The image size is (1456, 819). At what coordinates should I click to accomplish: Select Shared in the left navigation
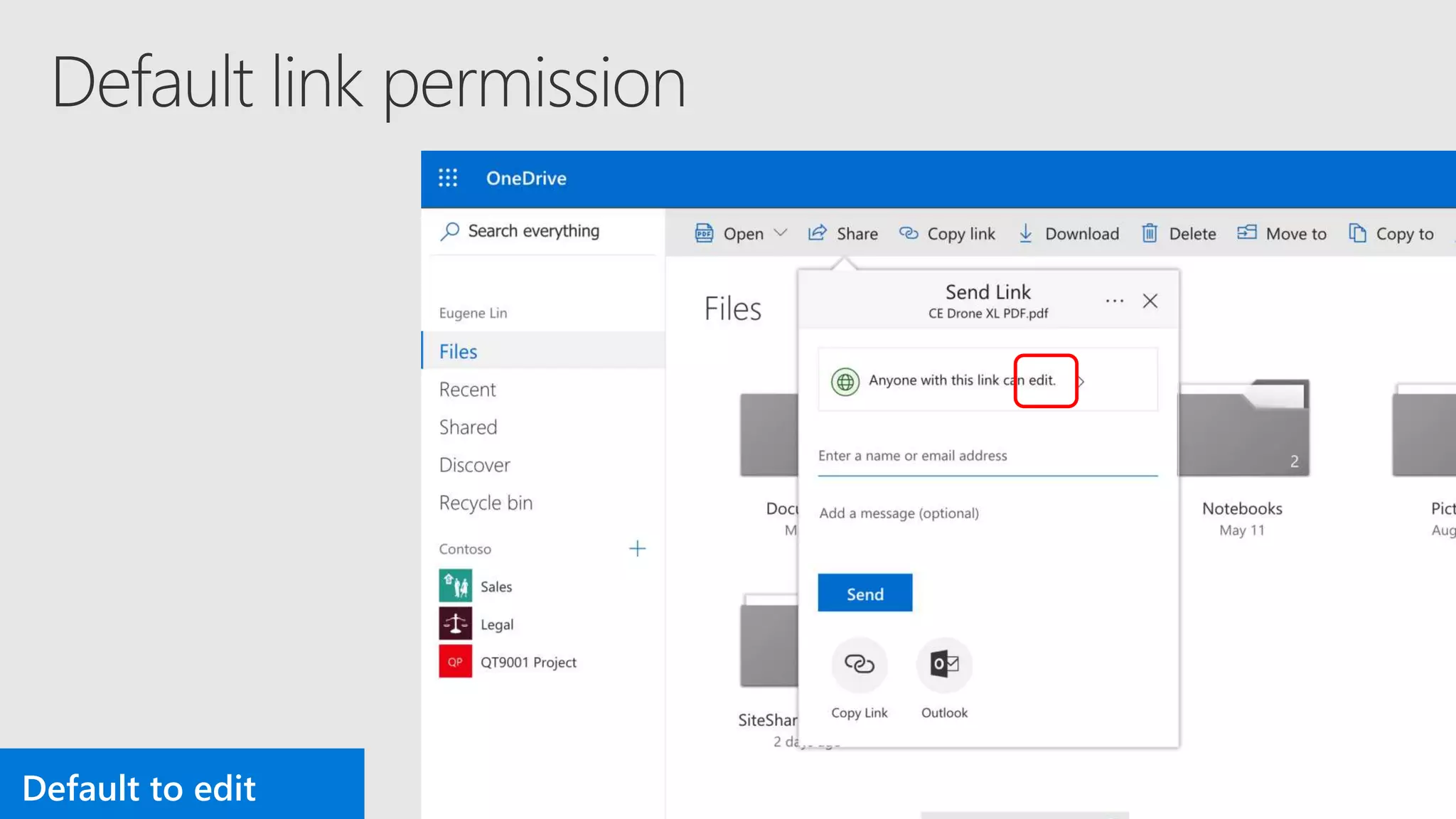[x=468, y=427]
